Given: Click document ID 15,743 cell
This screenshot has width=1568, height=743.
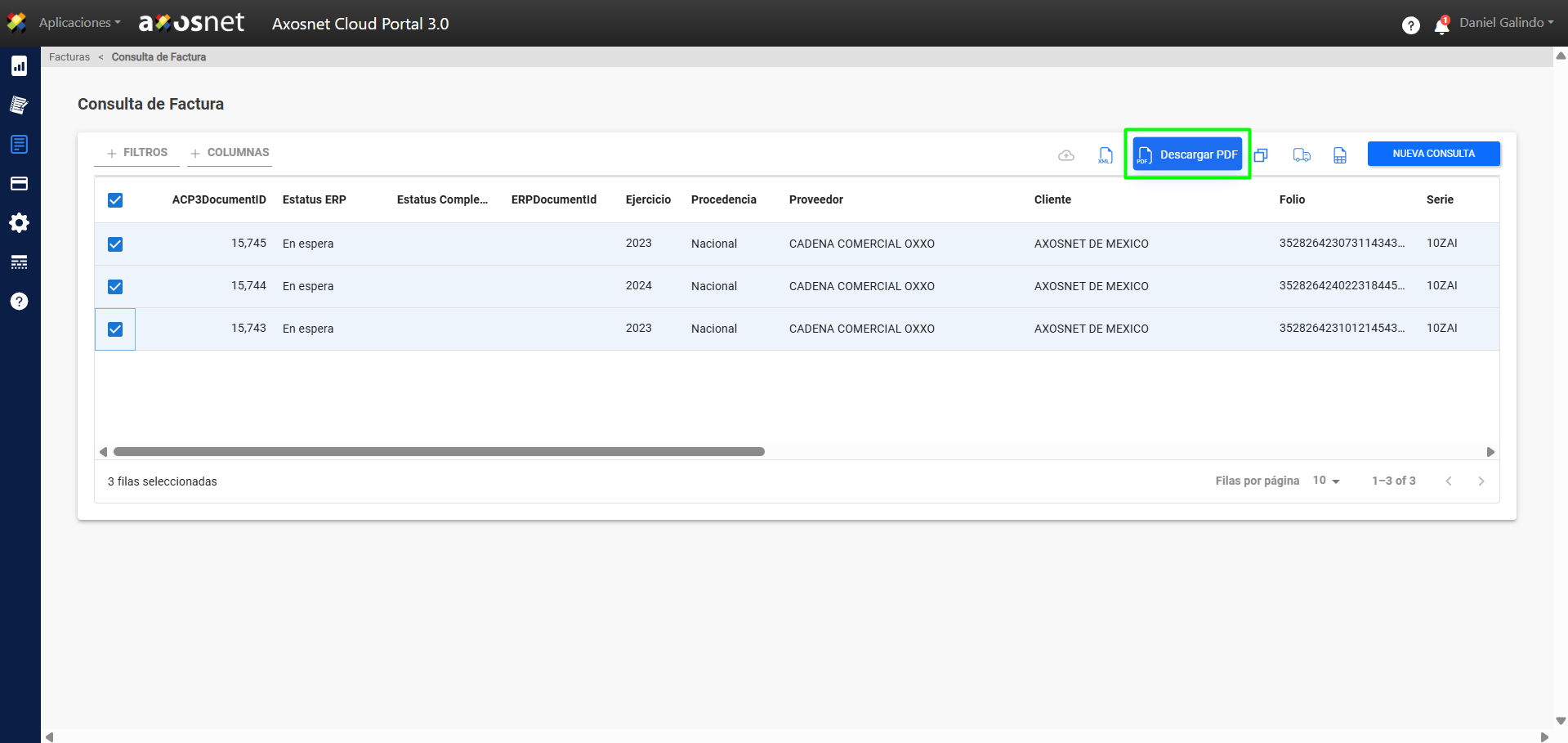Looking at the screenshot, I should [248, 328].
